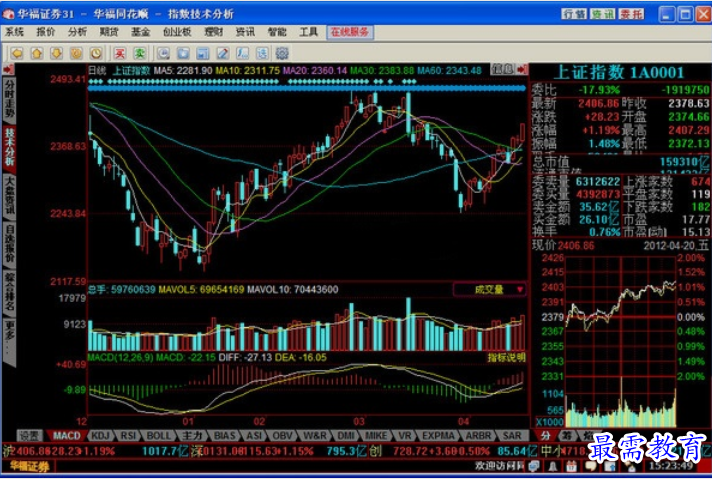Click the green 卖 sell icon

(139, 54)
